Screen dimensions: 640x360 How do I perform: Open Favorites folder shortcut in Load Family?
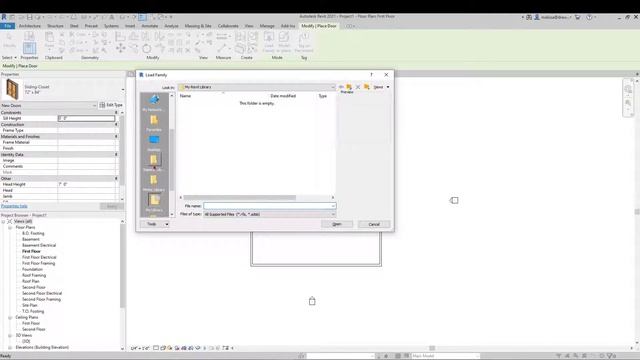[x=154, y=122]
